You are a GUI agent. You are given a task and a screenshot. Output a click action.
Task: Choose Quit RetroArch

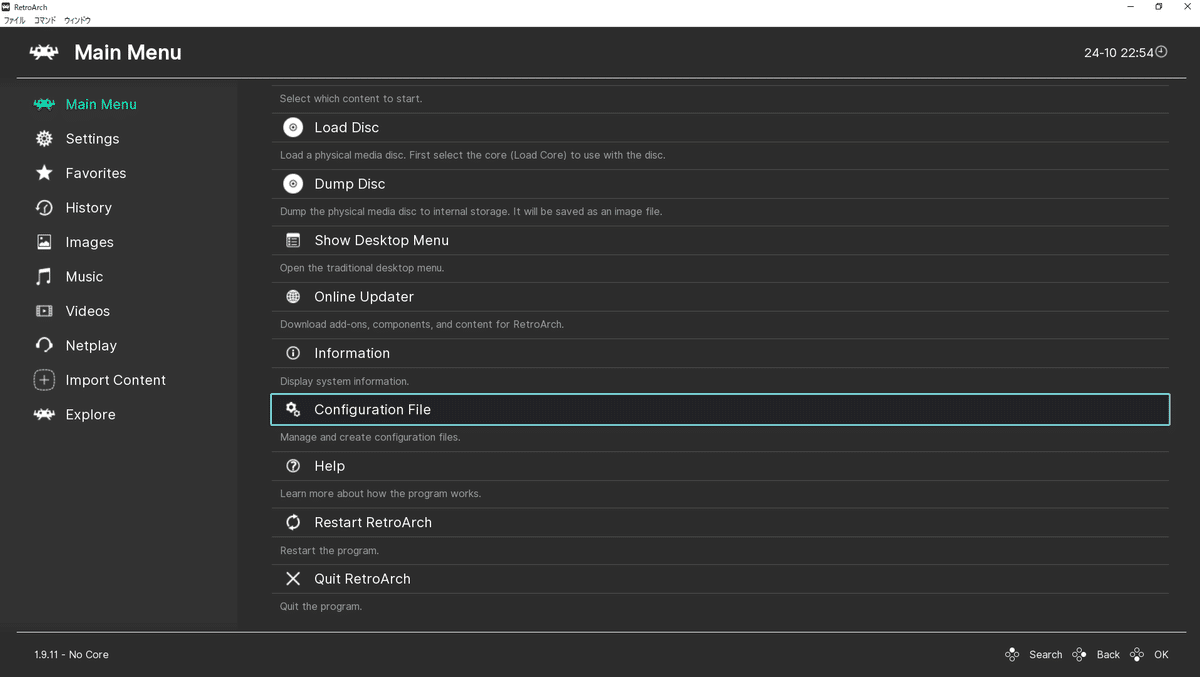pyautogui.click(x=720, y=579)
